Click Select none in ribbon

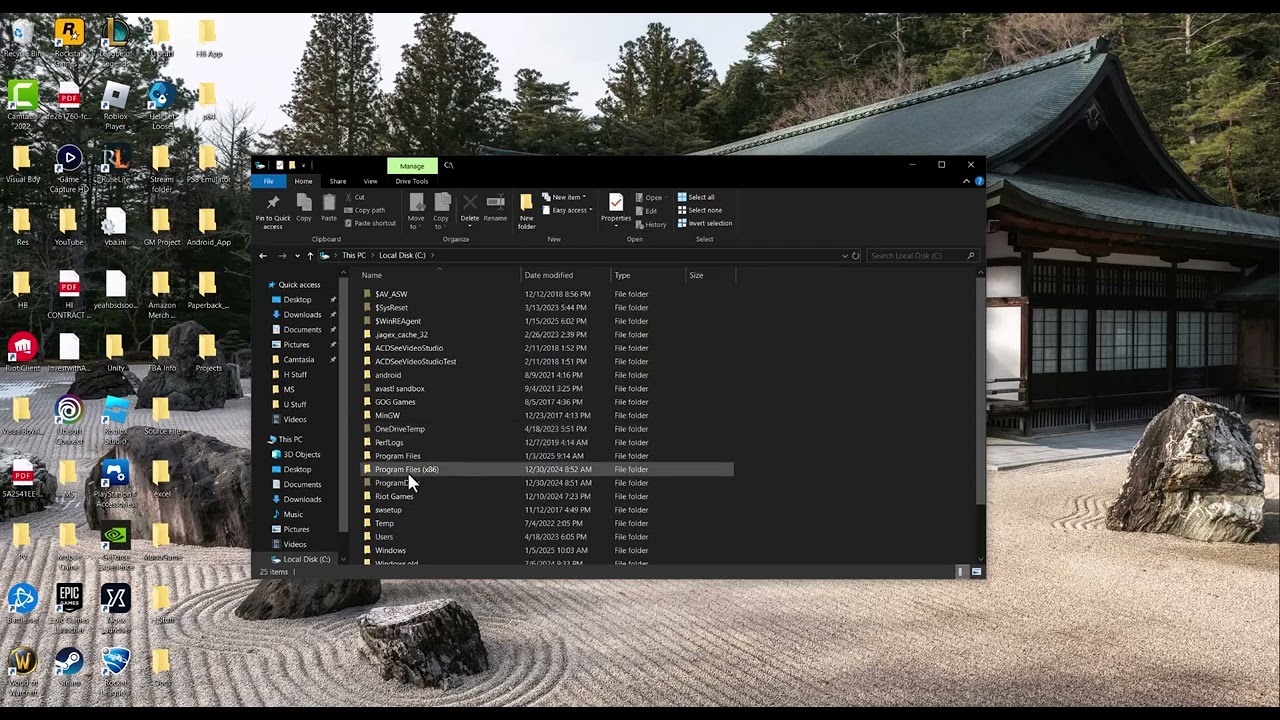point(699,210)
